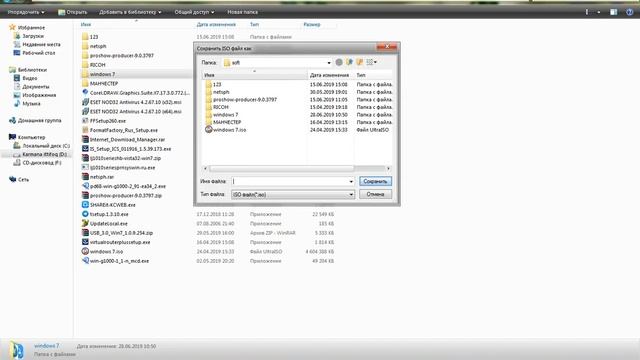Click the Тип column header in save dialog
This screenshot has height=360, width=640.
coord(373,75)
